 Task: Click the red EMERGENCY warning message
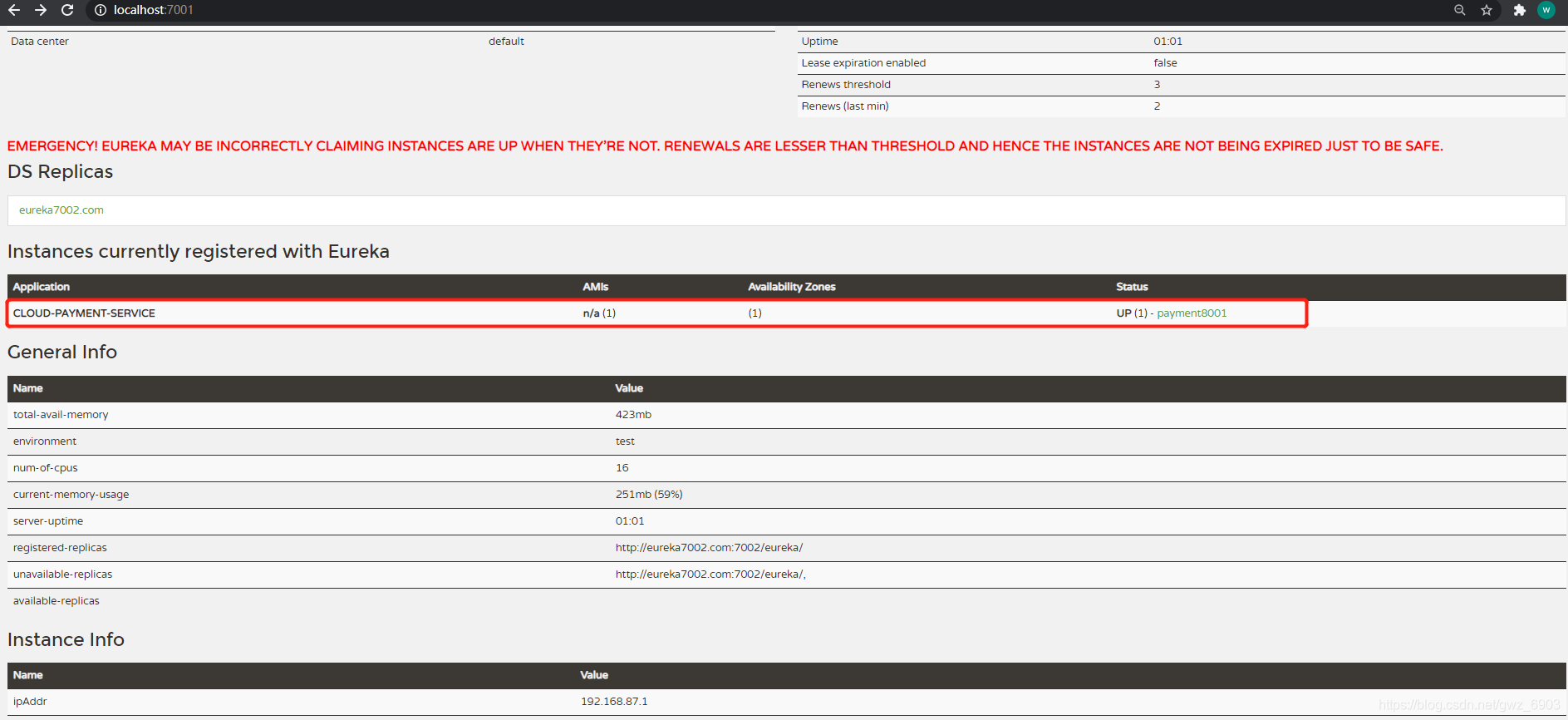click(725, 146)
